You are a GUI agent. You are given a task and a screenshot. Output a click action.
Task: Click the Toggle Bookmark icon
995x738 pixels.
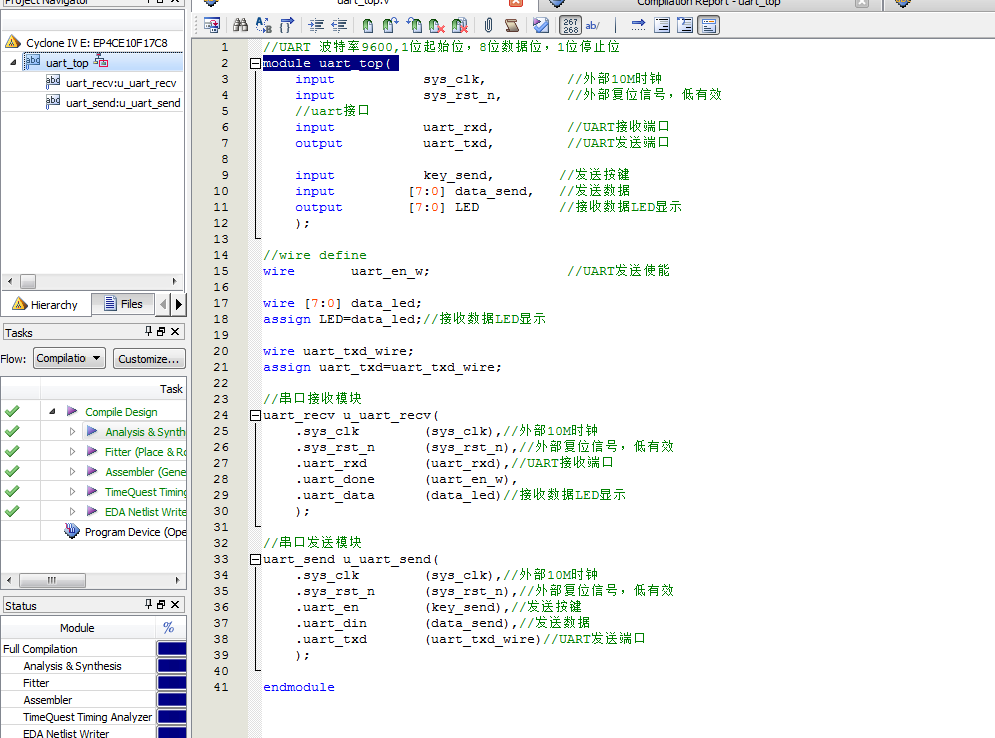click(x=367, y=25)
